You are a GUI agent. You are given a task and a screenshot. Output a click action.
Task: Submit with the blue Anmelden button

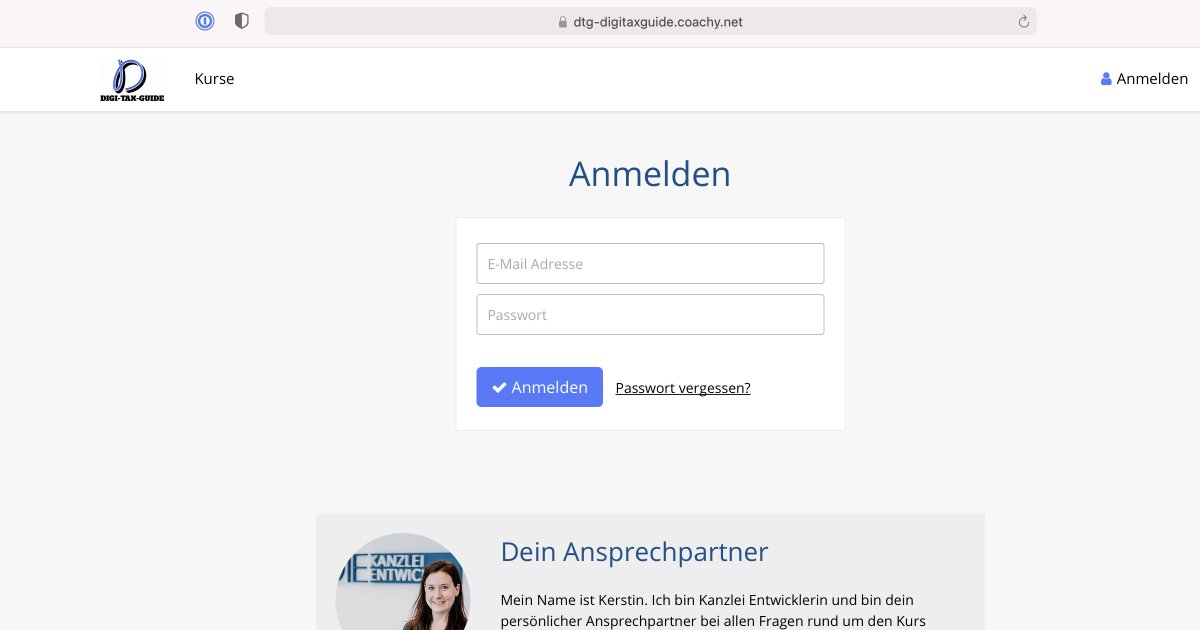[x=540, y=387]
